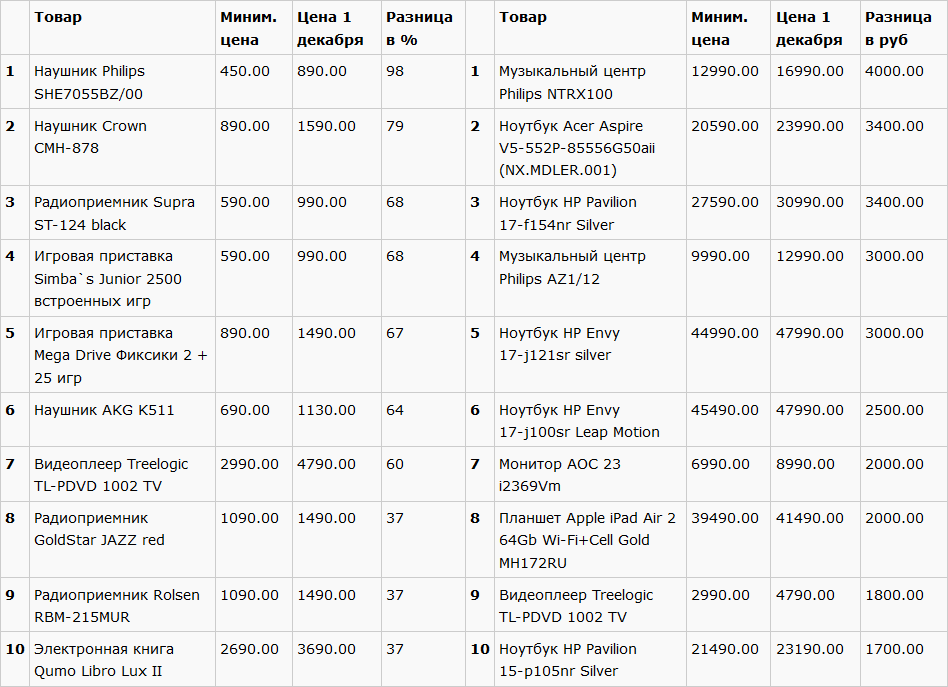The width and height of the screenshot is (948, 687).
Task: Click 'Ноутбук HP Pavilion 15-p105nr Silver'
Action: click(590, 659)
